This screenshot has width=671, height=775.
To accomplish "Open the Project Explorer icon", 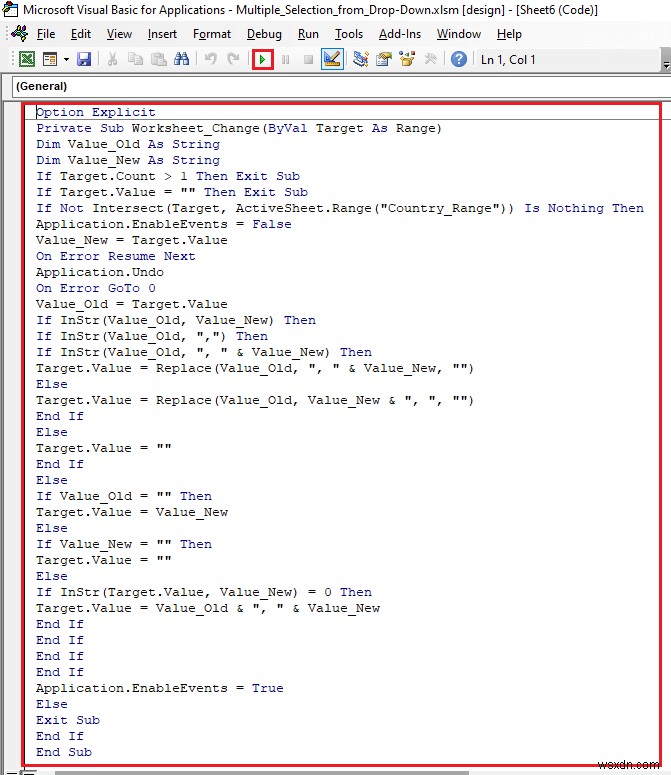I will (361, 60).
